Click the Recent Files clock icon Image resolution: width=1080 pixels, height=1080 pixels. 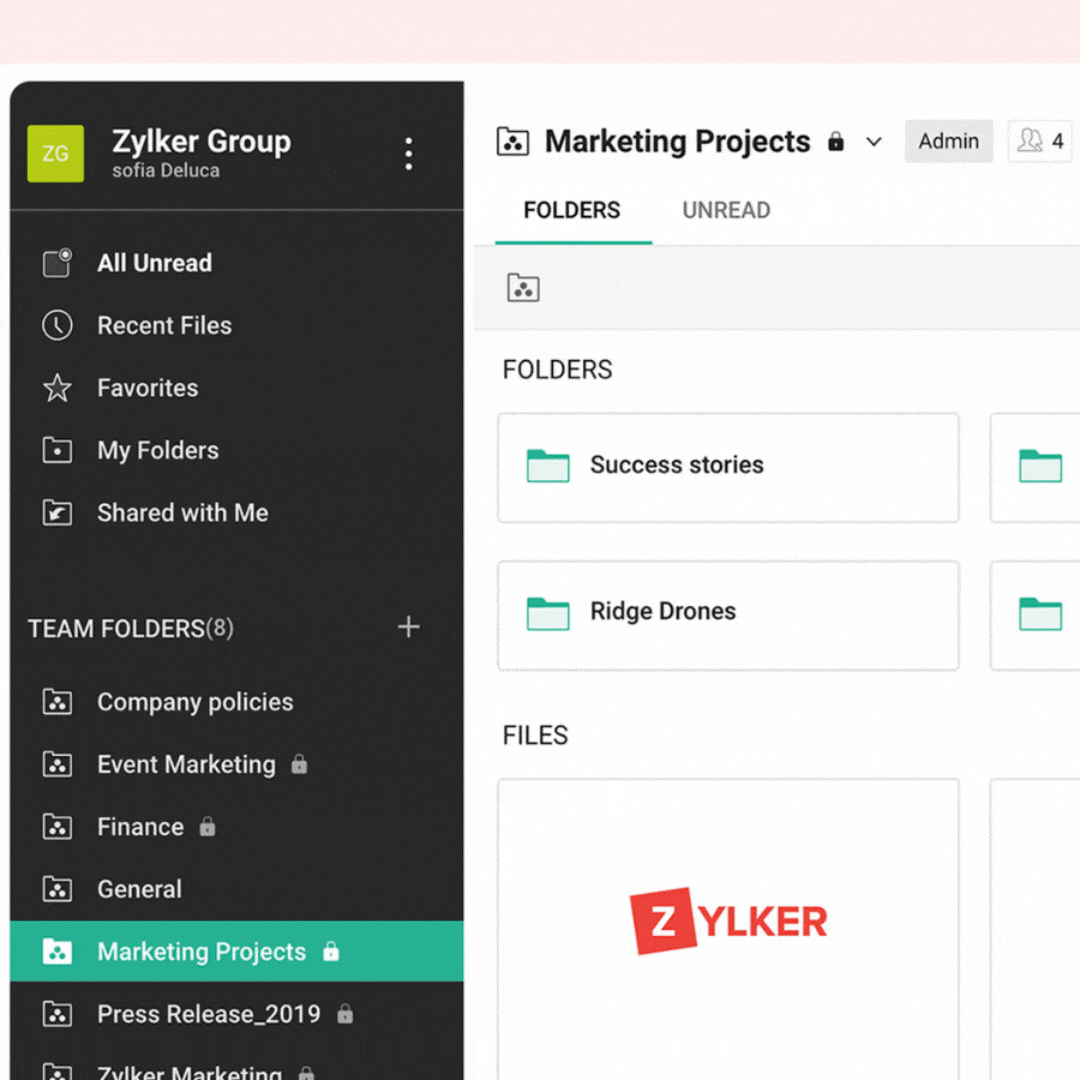coord(57,325)
